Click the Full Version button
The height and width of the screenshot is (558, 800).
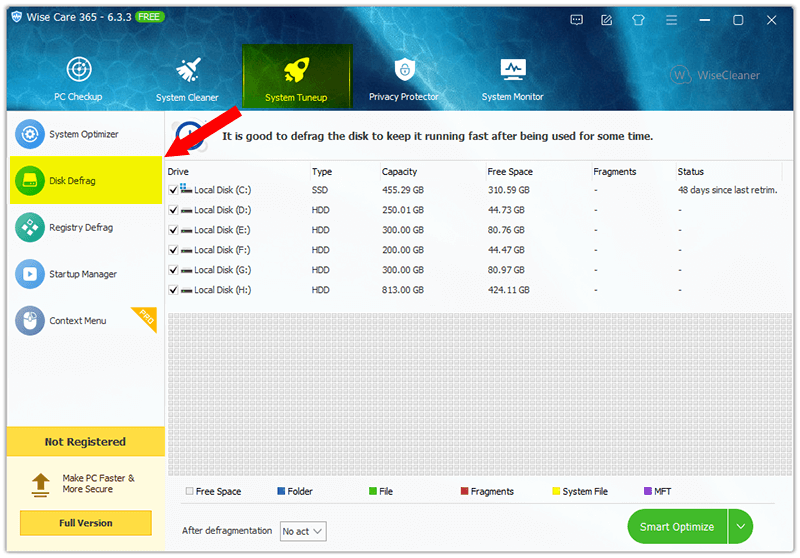(x=86, y=523)
